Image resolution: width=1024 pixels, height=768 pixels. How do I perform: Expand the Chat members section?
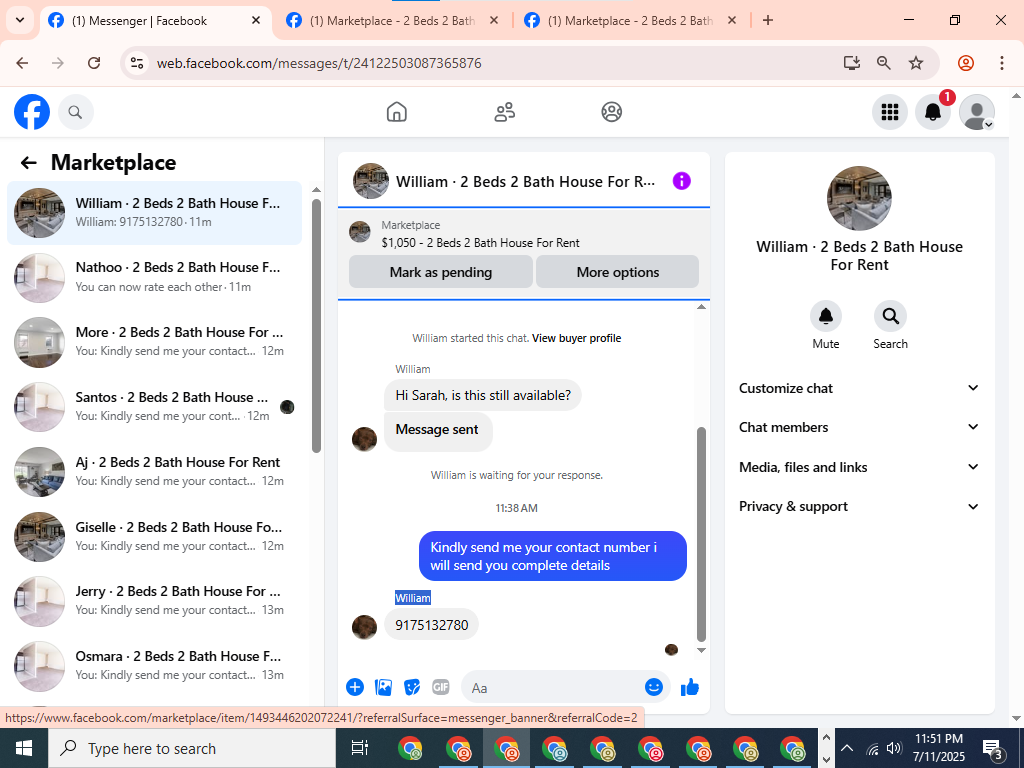tap(859, 427)
